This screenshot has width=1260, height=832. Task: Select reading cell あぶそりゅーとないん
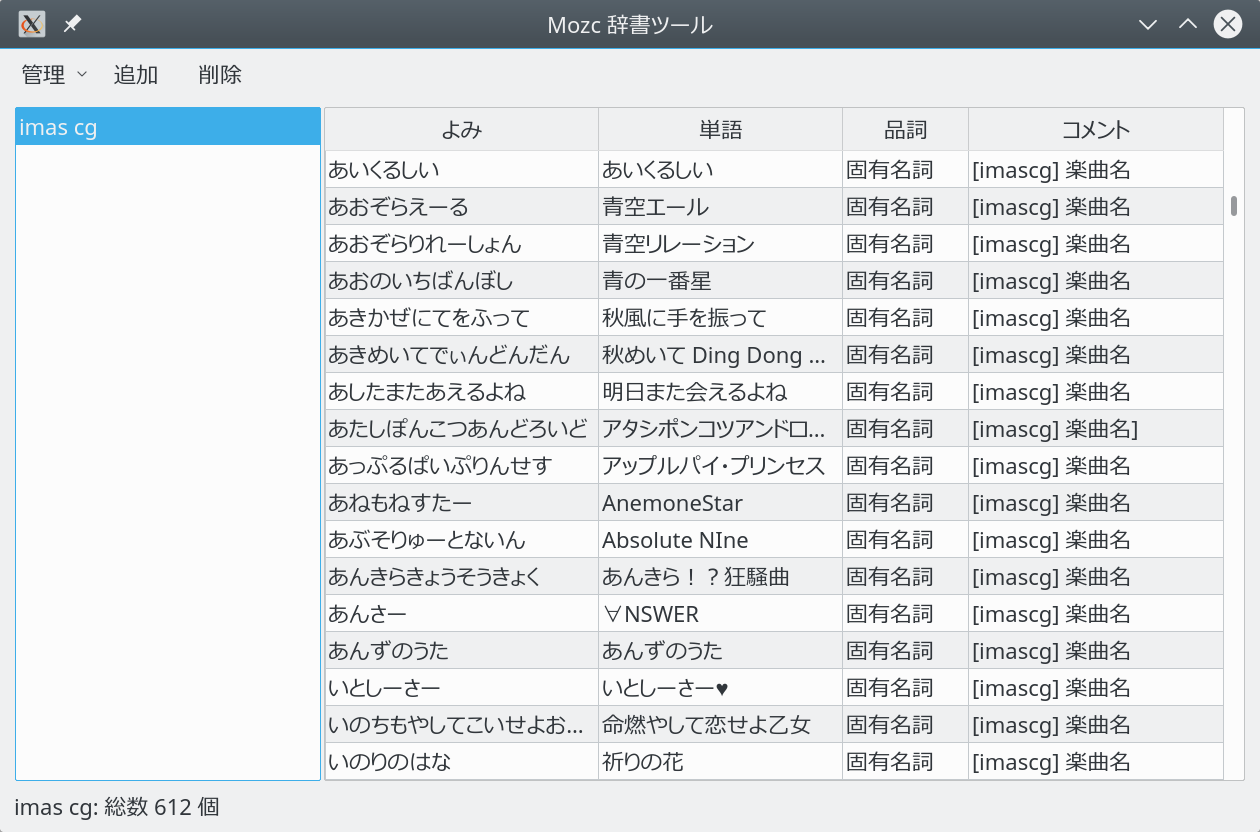(462, 540)
